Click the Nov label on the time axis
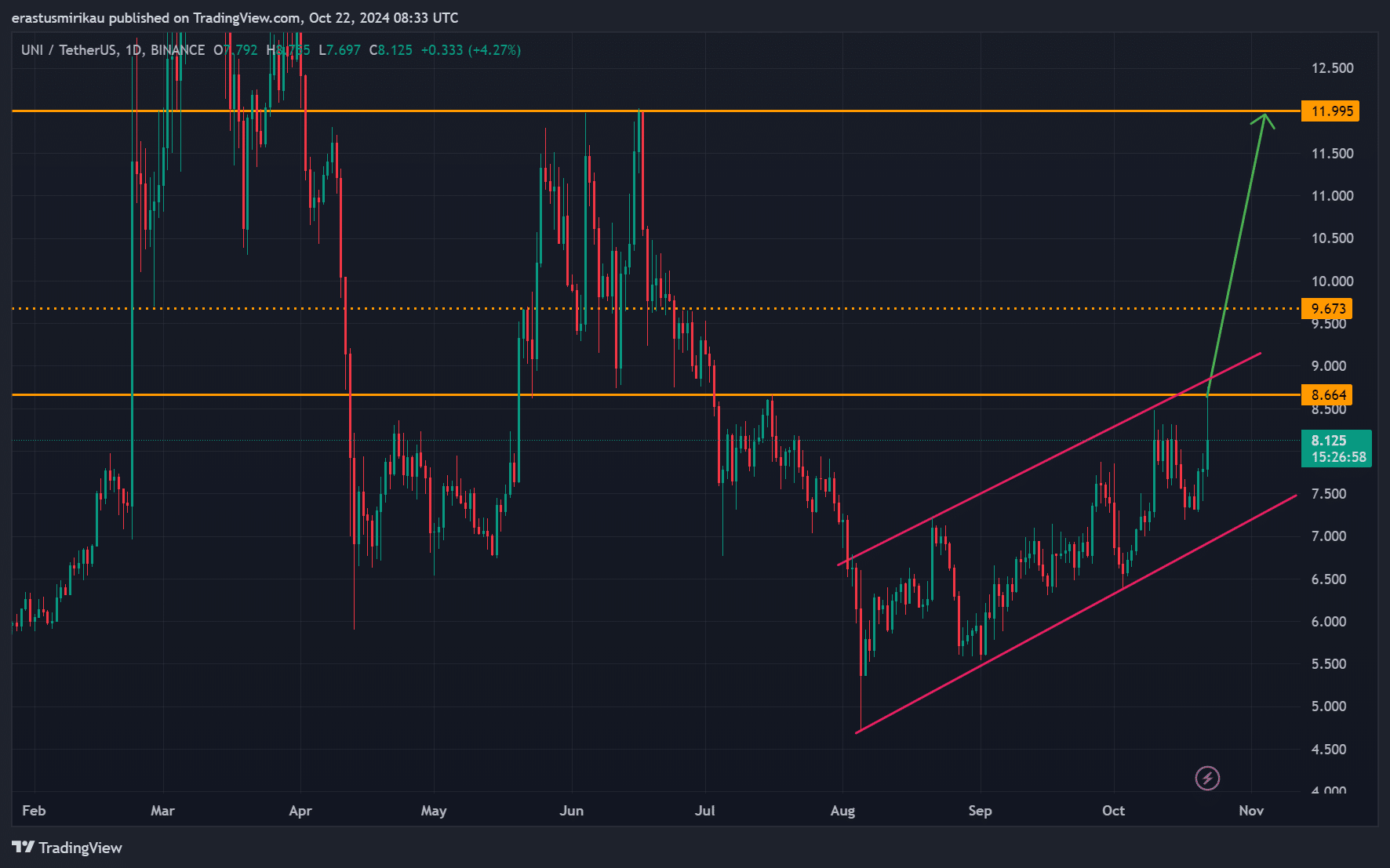 point(1251,811)
